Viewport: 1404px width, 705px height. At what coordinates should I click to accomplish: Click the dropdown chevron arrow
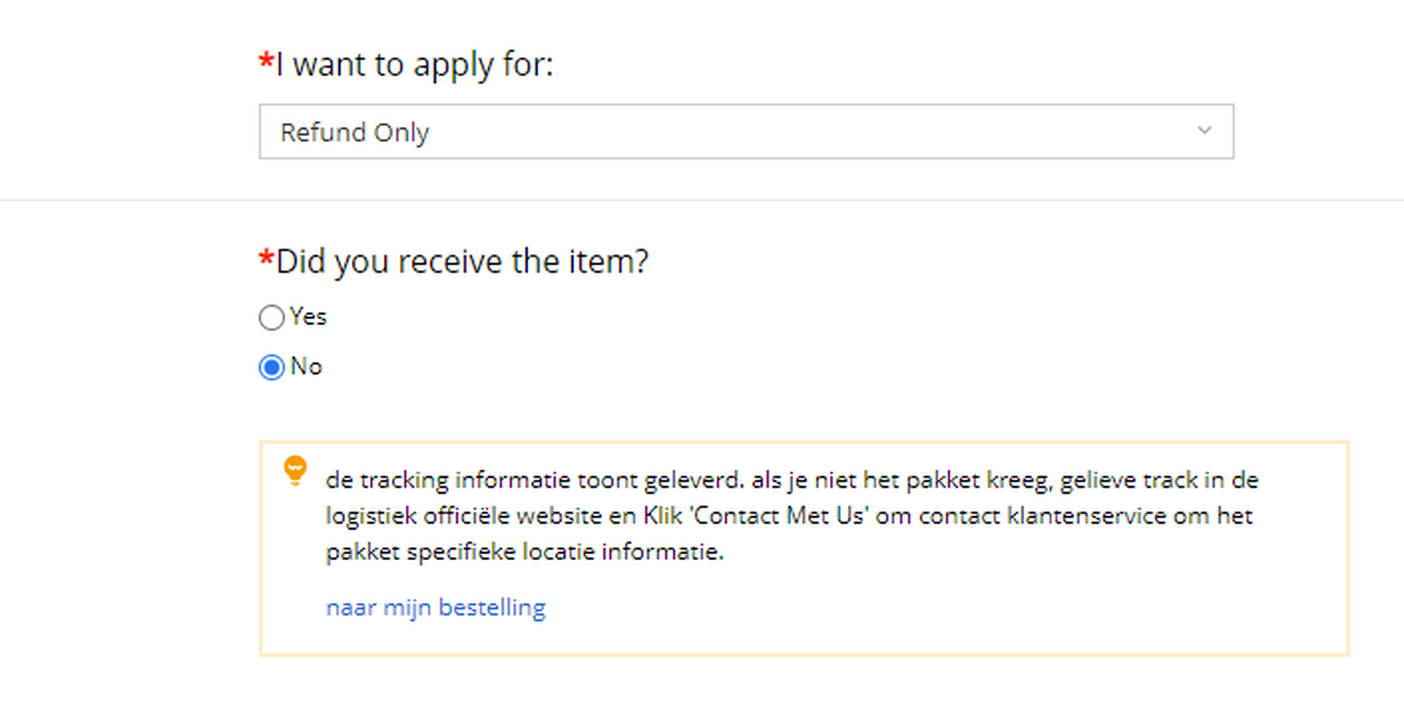pyautogui.click(x=1204, y=131)
